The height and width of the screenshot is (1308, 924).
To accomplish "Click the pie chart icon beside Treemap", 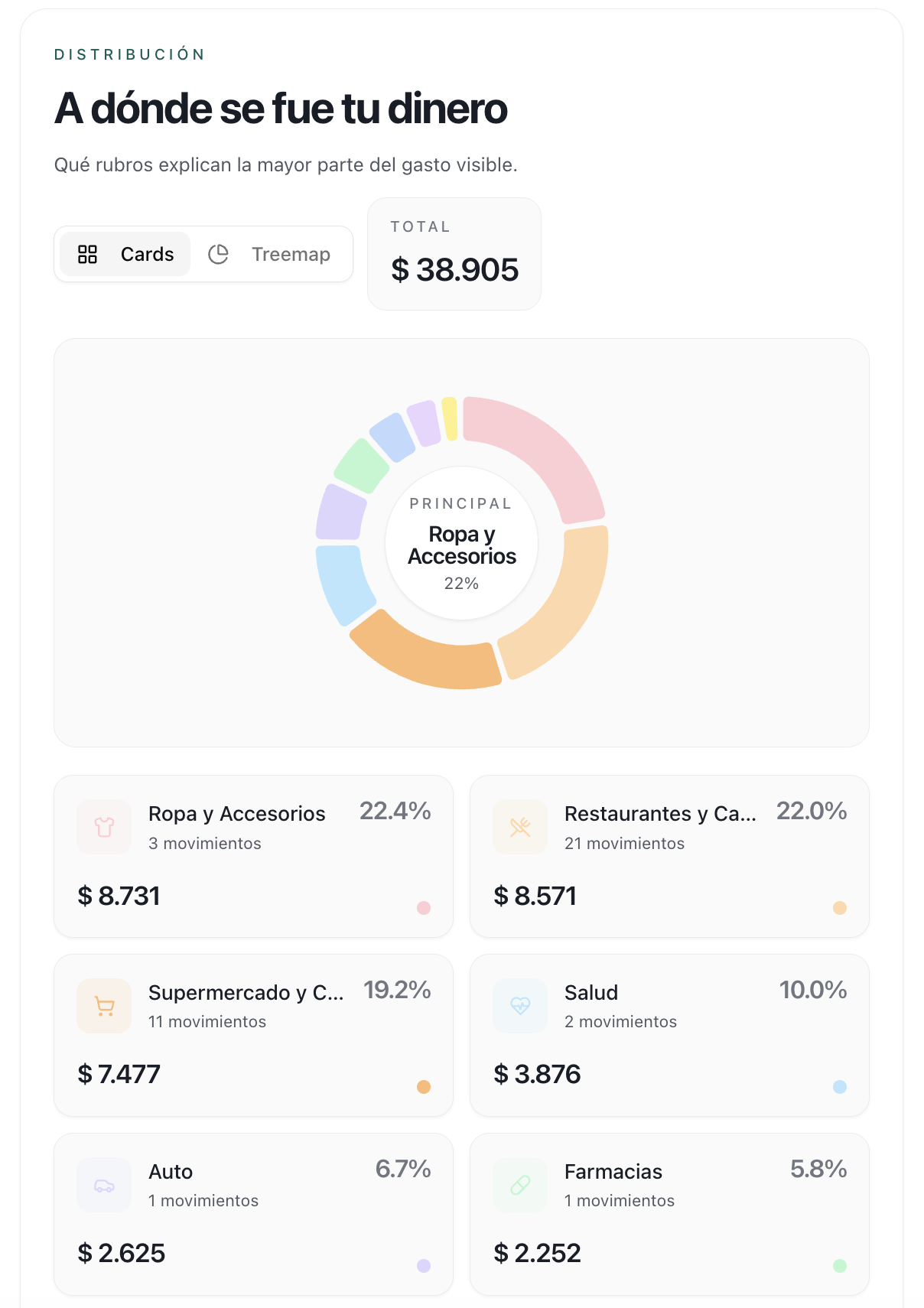I will tap(219, 254).
